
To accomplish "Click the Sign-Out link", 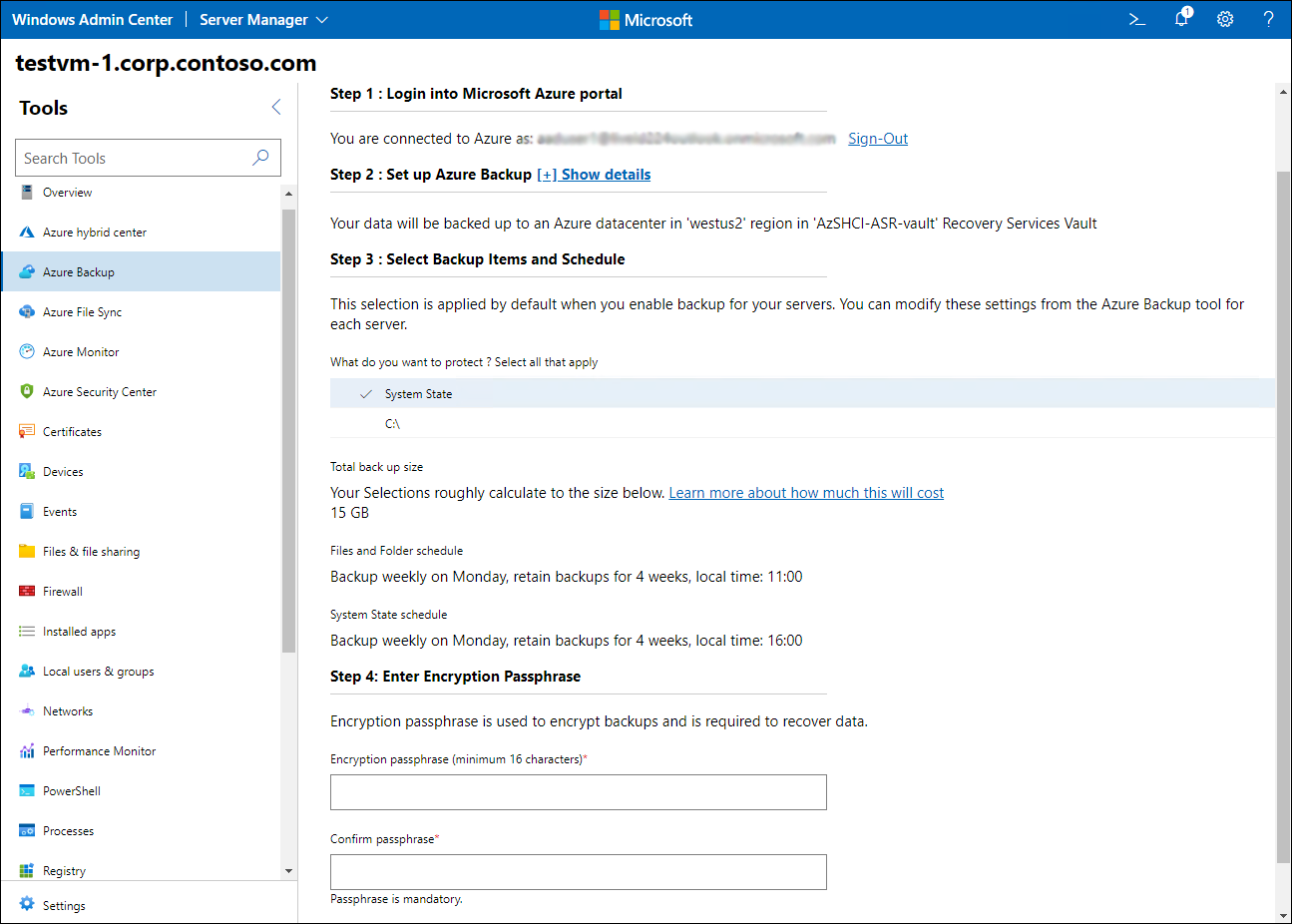I will tap(878, 139).
